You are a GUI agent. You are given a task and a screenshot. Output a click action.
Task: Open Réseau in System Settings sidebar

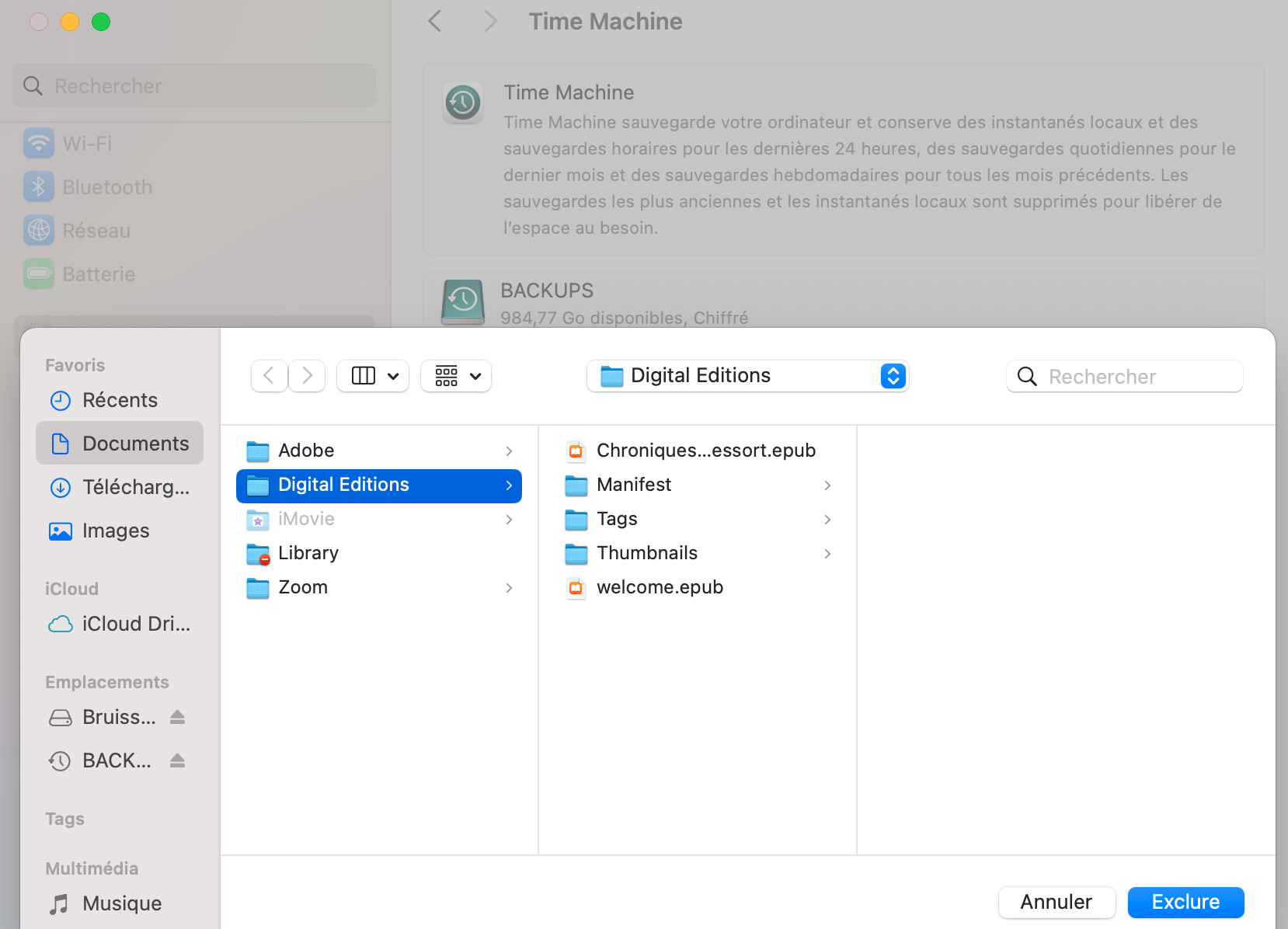(194, 231)
